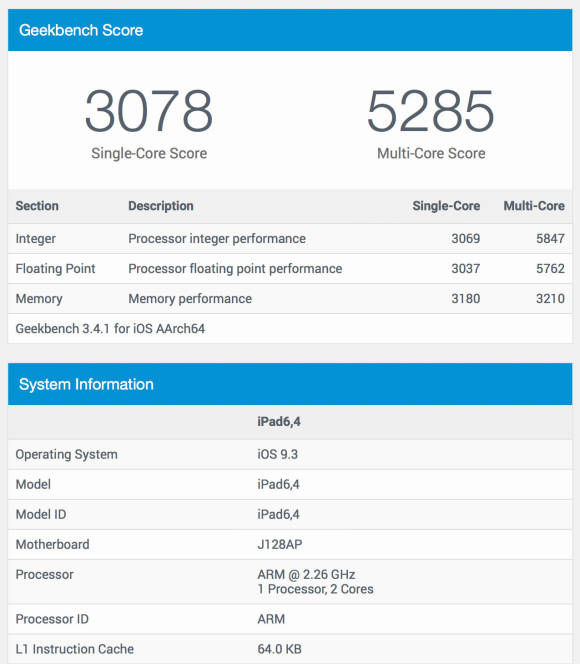Image resolution: width=580 pixels, height=664 pixels.
Task: Click the Multi-Core Score label
Action: coord(431,153)
